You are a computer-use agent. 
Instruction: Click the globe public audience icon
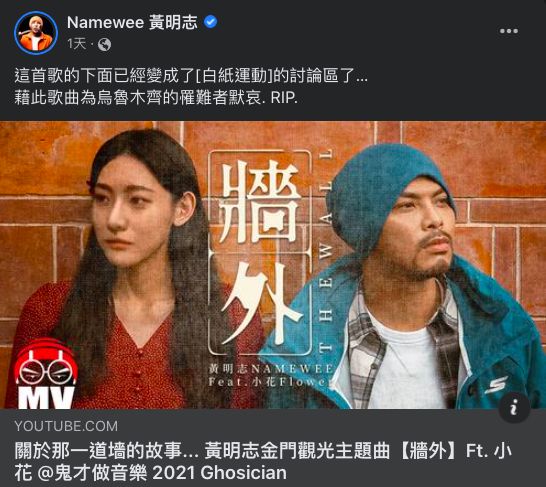pos(104,45)
